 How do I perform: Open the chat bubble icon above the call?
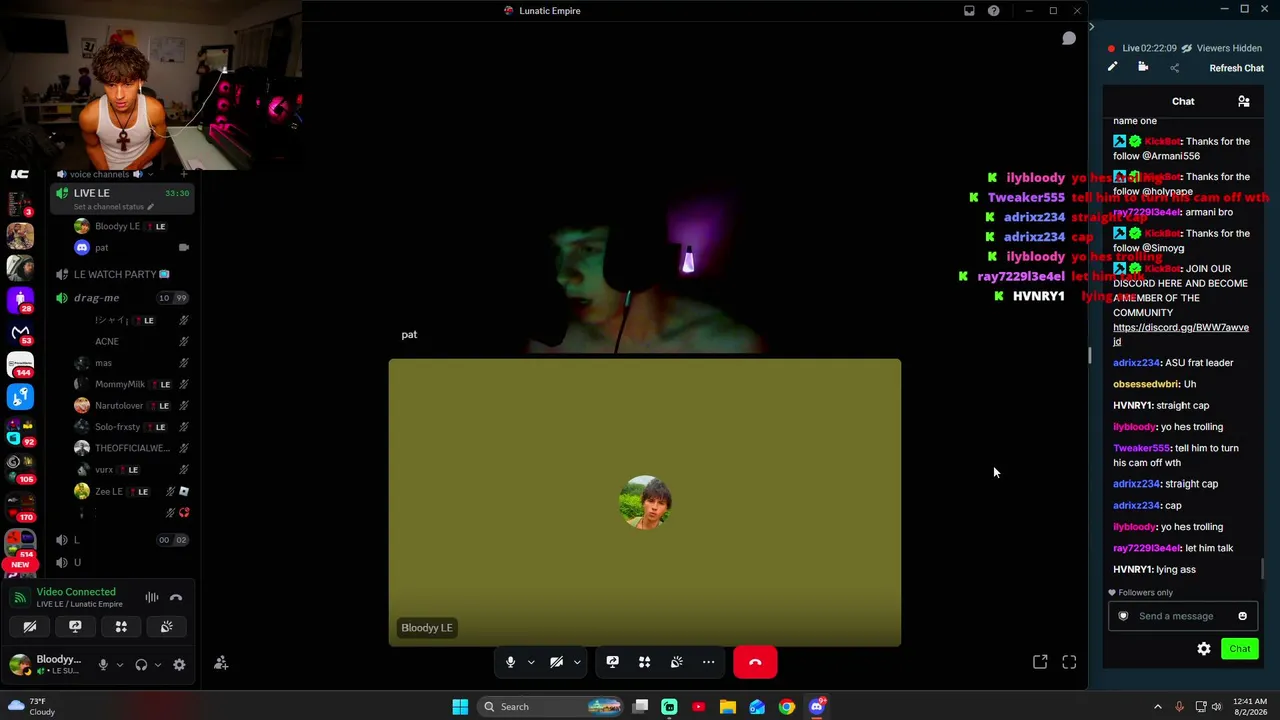point(1069,38)
